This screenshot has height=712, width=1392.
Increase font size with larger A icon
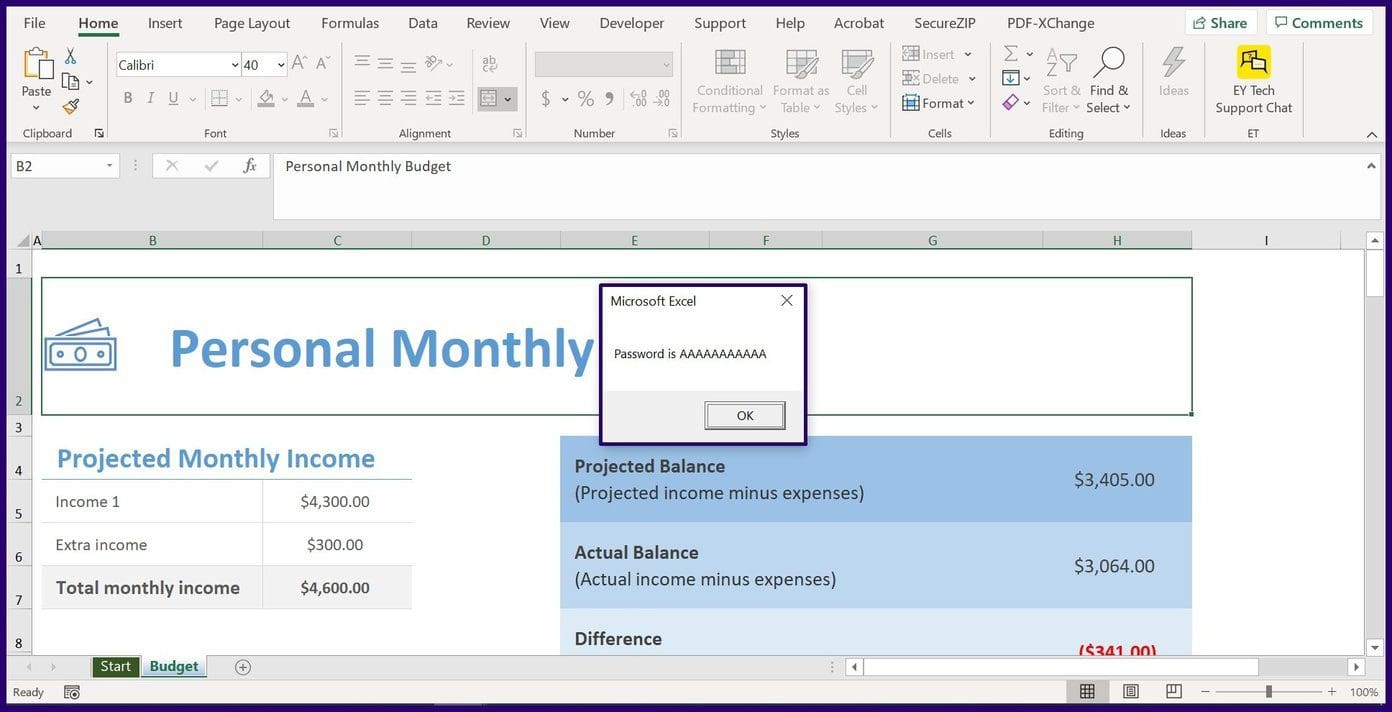pos(300,65)
